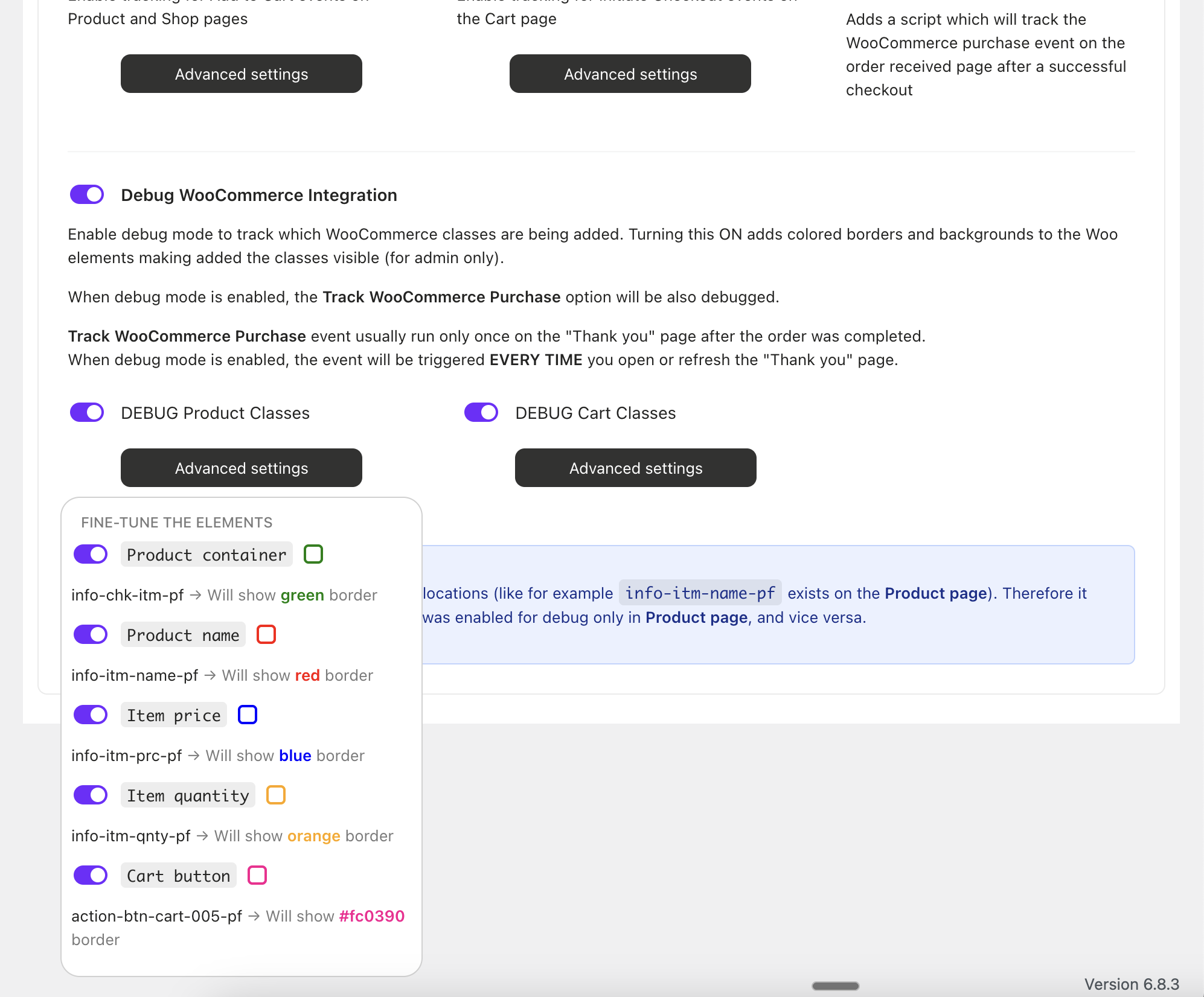This screenshot has height=997, width=1204.
Task: Toggle the Product name debug element
Action: pyautogui.click(x=91, y=634)
